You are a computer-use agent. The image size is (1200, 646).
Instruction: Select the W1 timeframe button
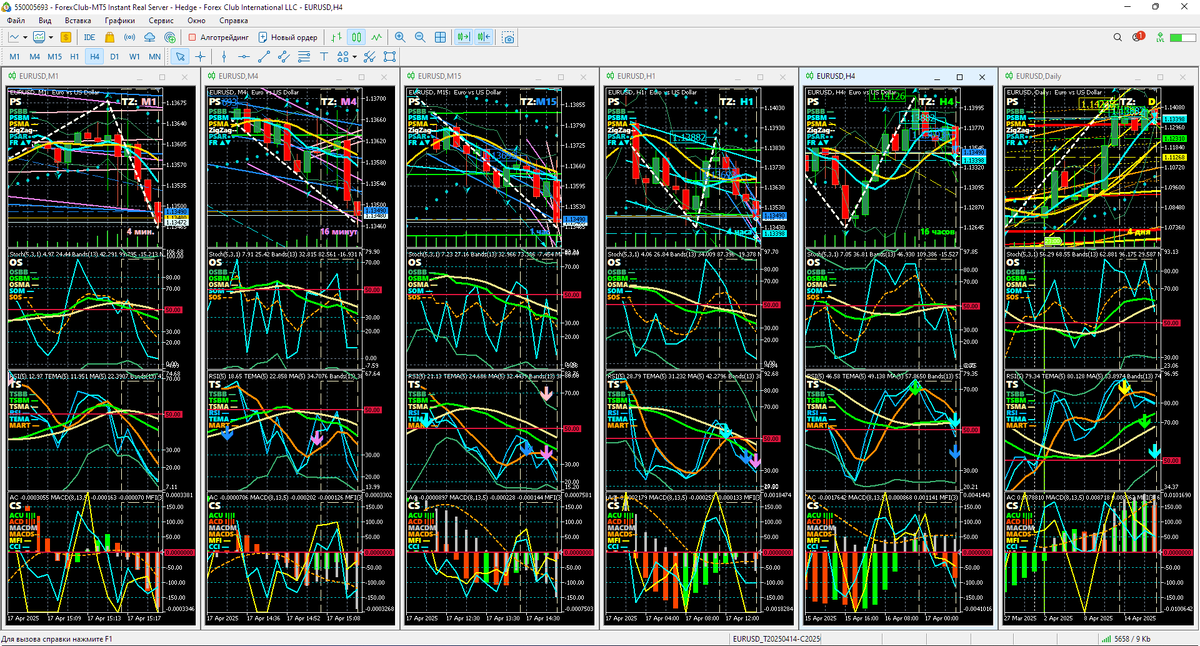pyautogui.click(x=134, y=57)
